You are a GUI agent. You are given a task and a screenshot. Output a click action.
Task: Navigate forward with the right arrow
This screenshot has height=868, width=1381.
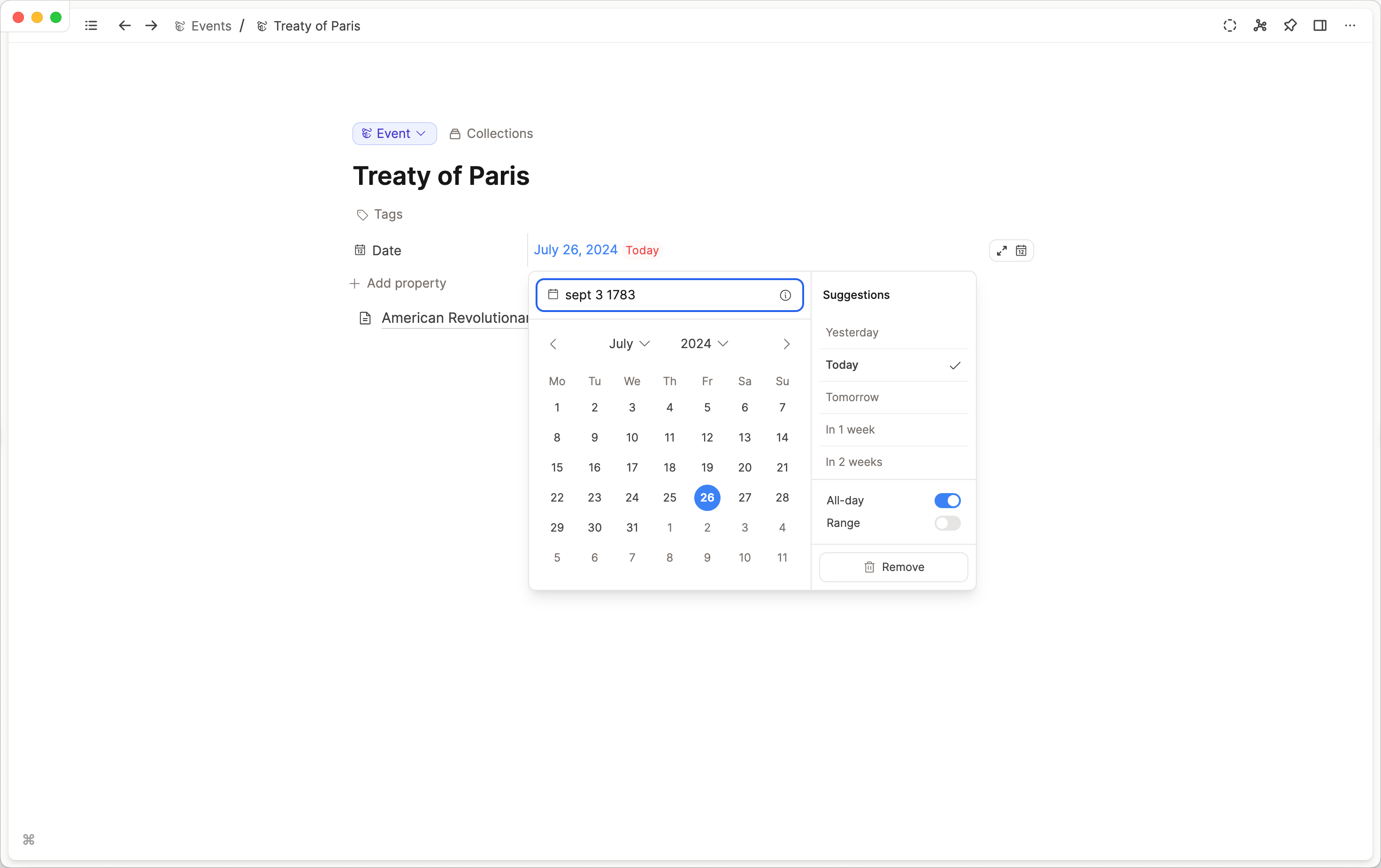(x=152, y=26)
